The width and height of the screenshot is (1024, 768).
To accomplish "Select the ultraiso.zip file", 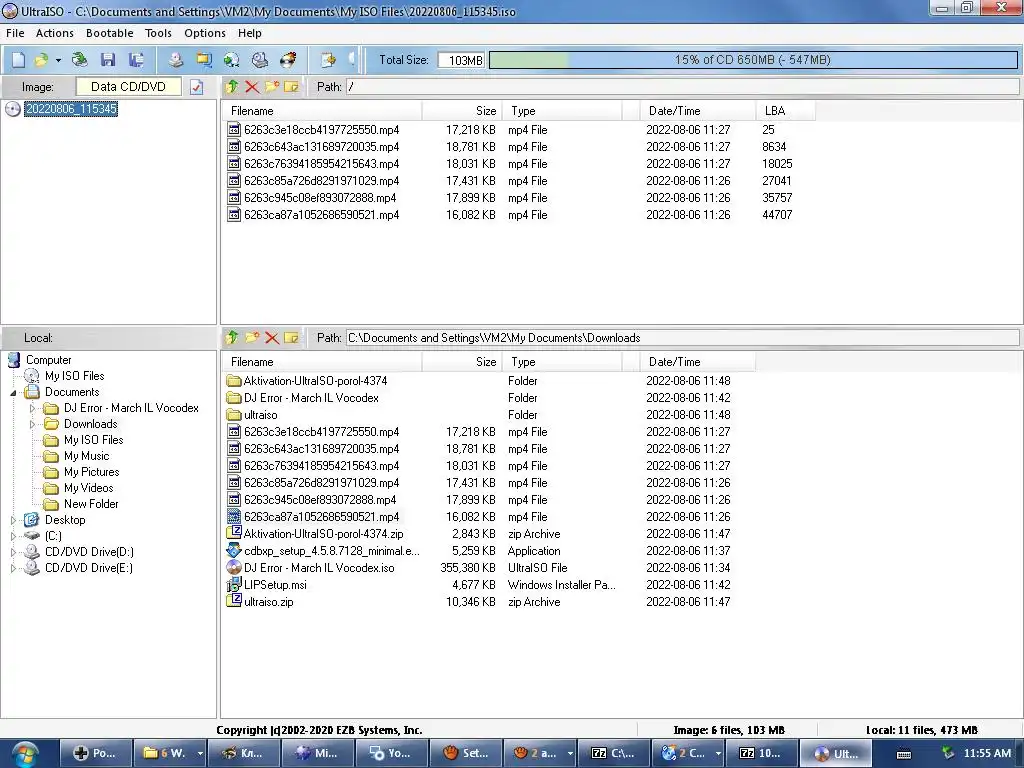I will (x=268, y=602).
